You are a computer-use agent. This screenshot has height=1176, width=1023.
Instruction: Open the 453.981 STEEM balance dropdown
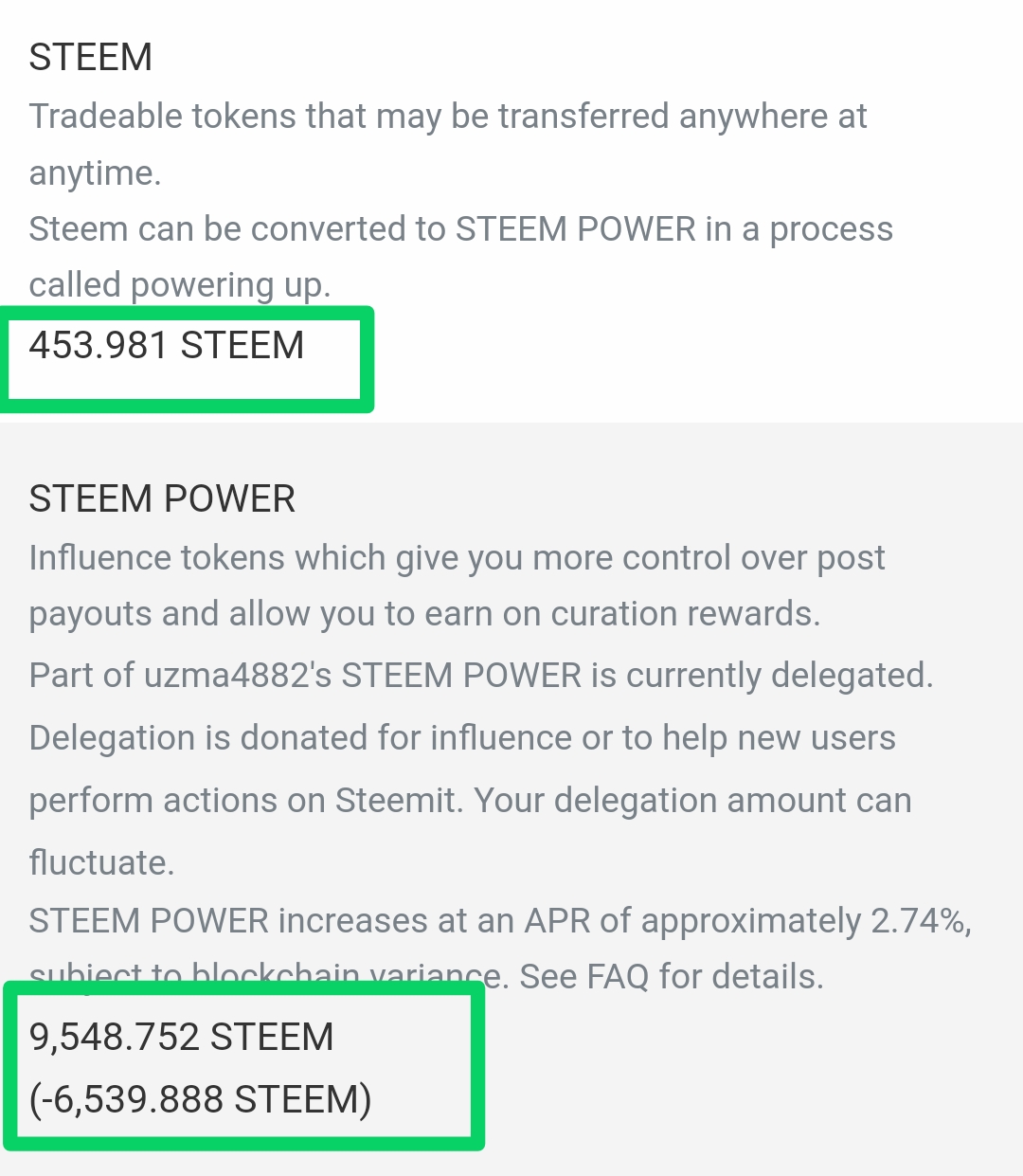[x=167, y=346]
